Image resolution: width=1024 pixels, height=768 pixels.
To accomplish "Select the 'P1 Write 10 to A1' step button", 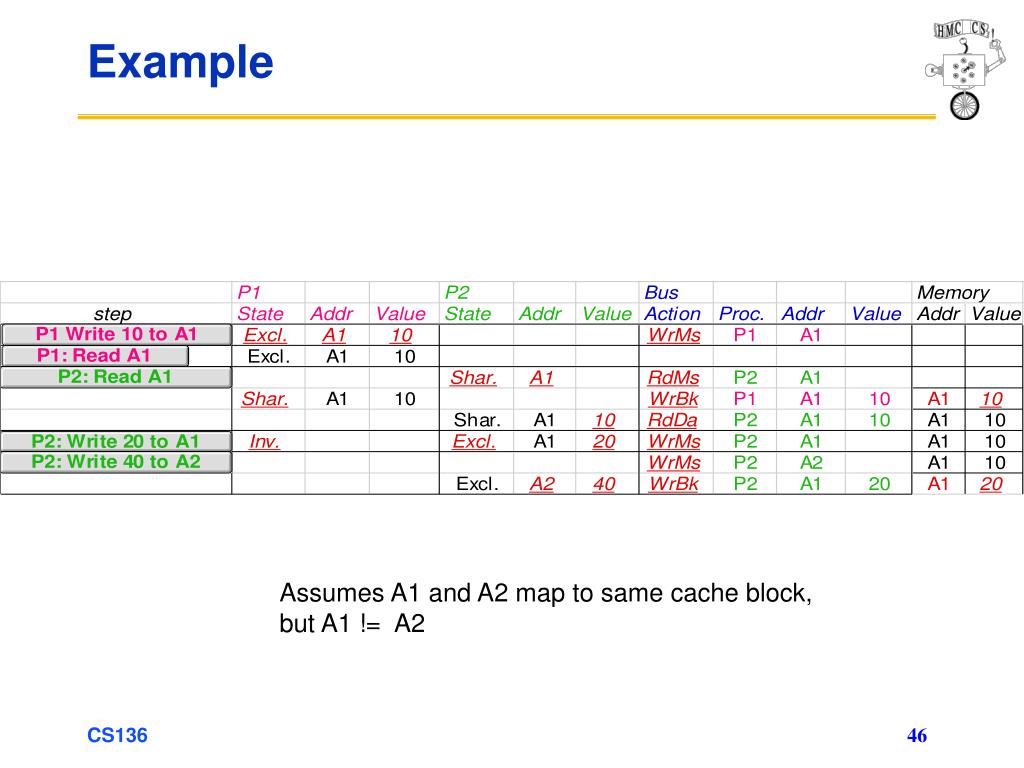I will (116, 334).
